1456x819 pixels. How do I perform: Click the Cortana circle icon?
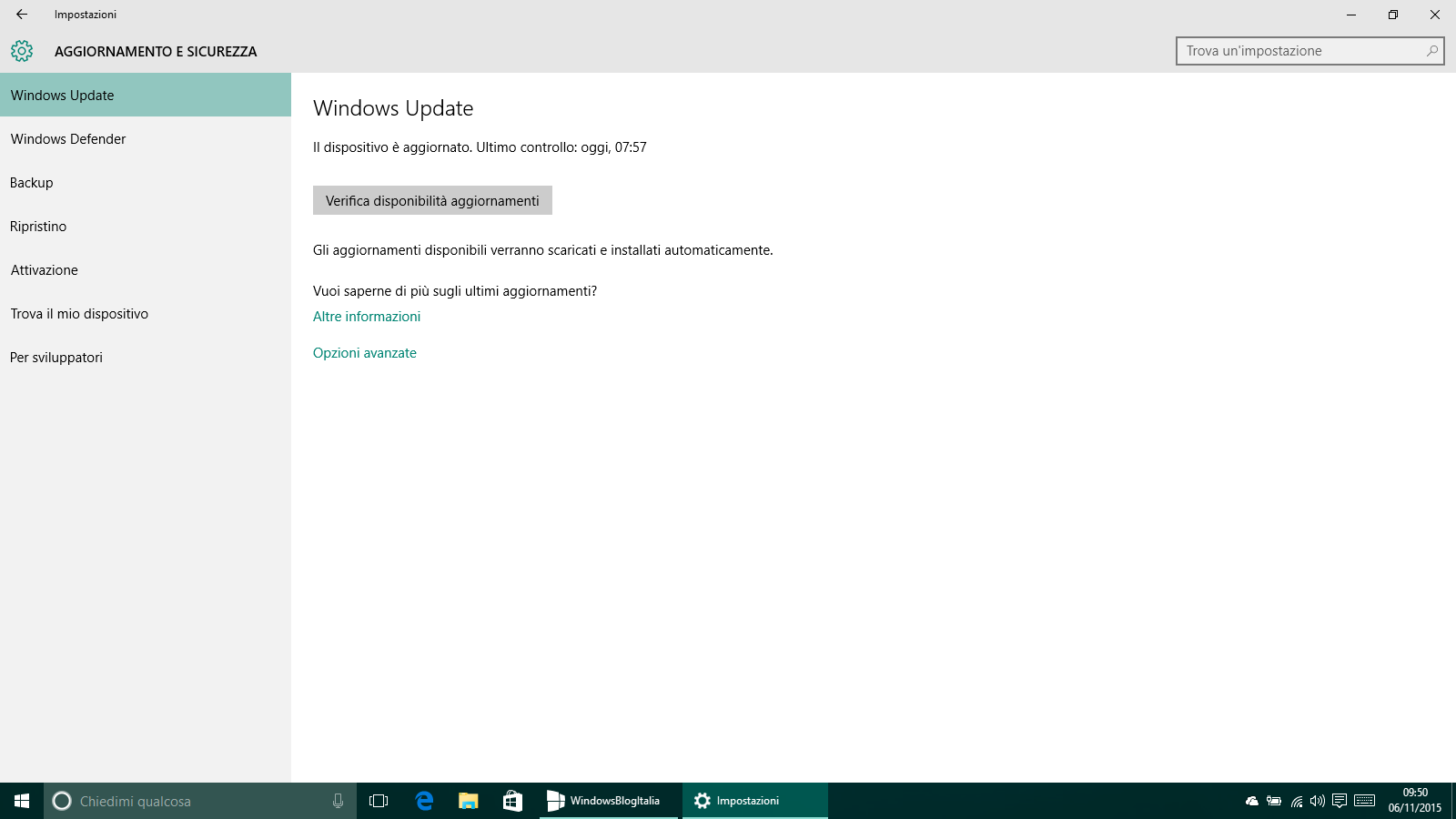pyautogui.click(x=62, y=801)
